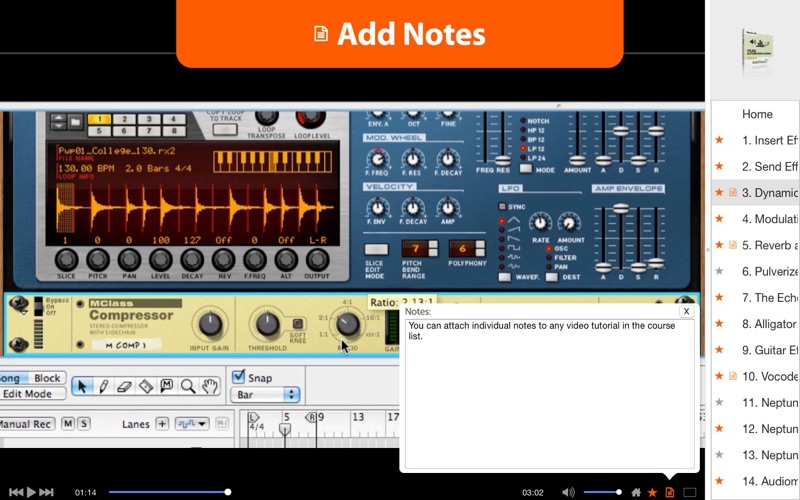Click the Pitch knob under waveform
Viewport: 800px width, 500px height.
pyautogui.click(x=97, y=260)
